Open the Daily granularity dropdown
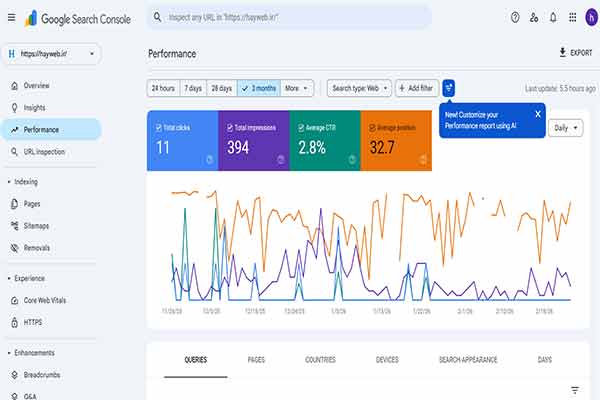Viewport: 600px width, 400px height. [x=566, y=128]
